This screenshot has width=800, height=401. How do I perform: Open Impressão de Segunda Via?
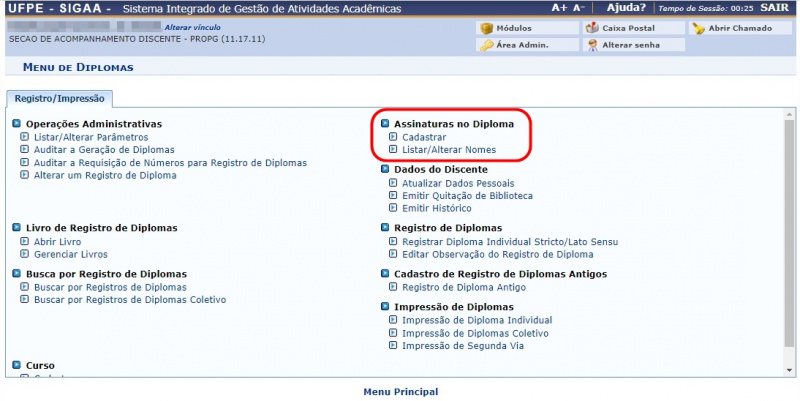[x=463, y=346]
